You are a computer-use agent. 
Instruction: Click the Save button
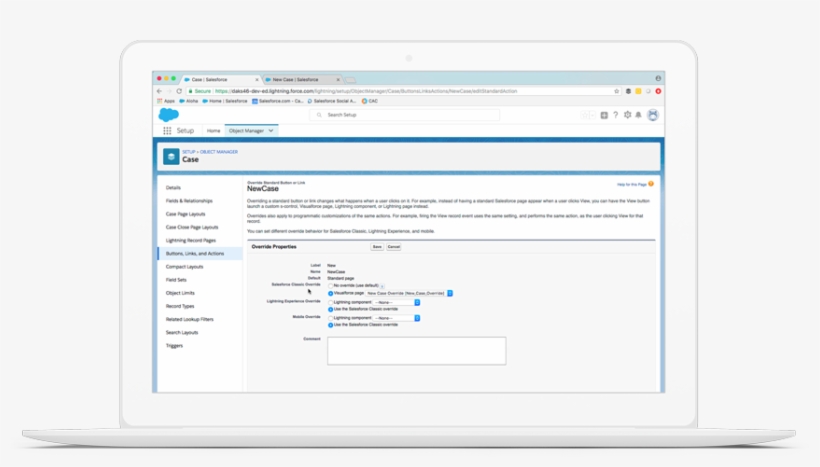[x=377, y=246]
